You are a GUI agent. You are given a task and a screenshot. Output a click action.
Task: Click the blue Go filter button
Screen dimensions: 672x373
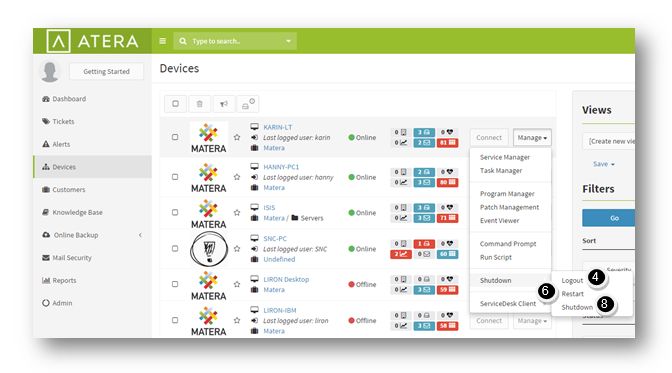pos(609,218)
